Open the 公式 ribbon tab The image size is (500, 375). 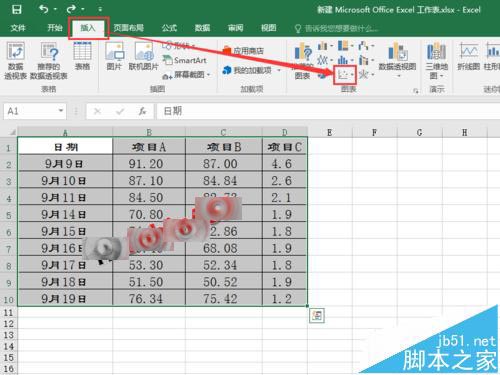[x=169, y=28]
